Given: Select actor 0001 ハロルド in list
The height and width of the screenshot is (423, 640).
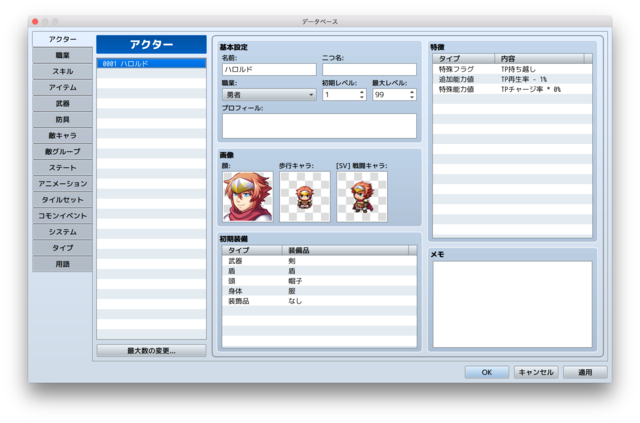Looking at the screenshot, I should point(151,64).
